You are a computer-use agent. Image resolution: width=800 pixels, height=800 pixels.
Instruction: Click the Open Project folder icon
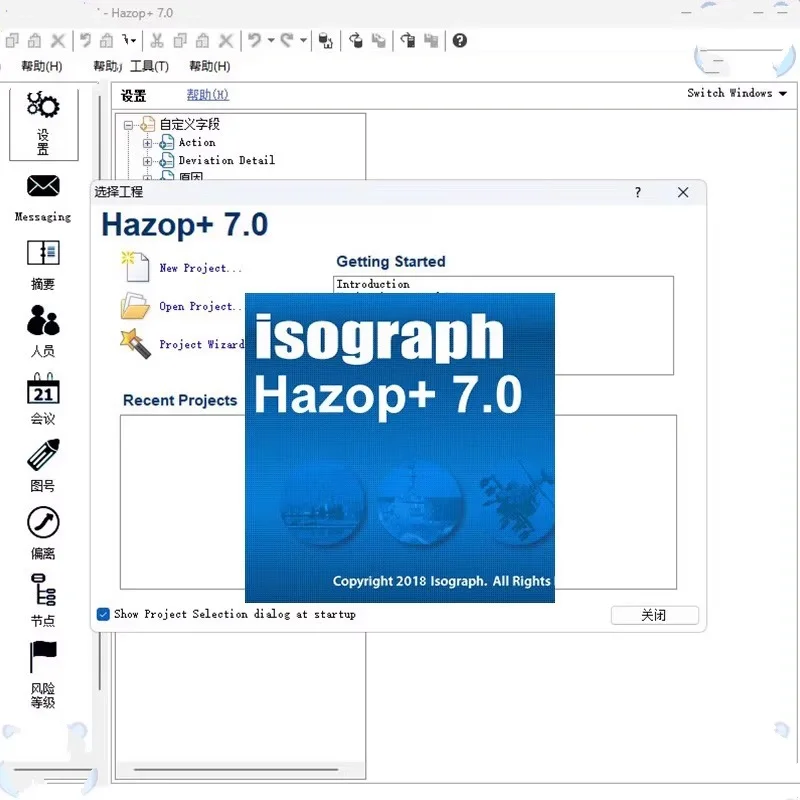coord(135,305)
